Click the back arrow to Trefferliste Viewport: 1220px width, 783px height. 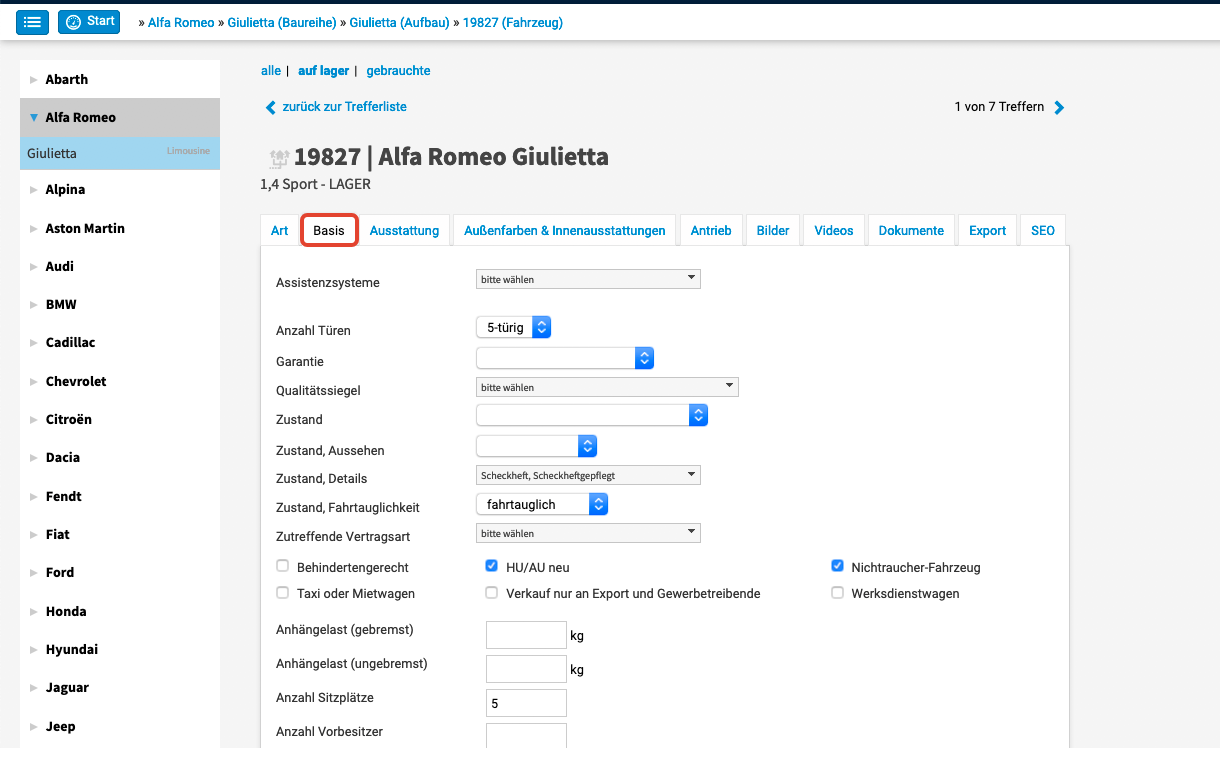(x=270, y=107)
